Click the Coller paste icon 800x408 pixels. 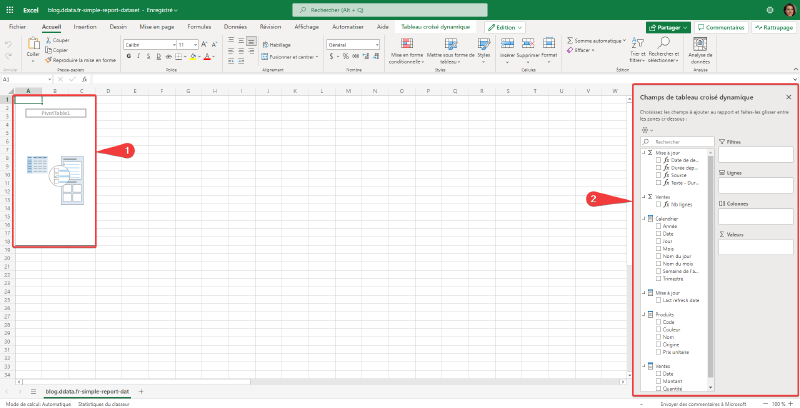point(33,44)
